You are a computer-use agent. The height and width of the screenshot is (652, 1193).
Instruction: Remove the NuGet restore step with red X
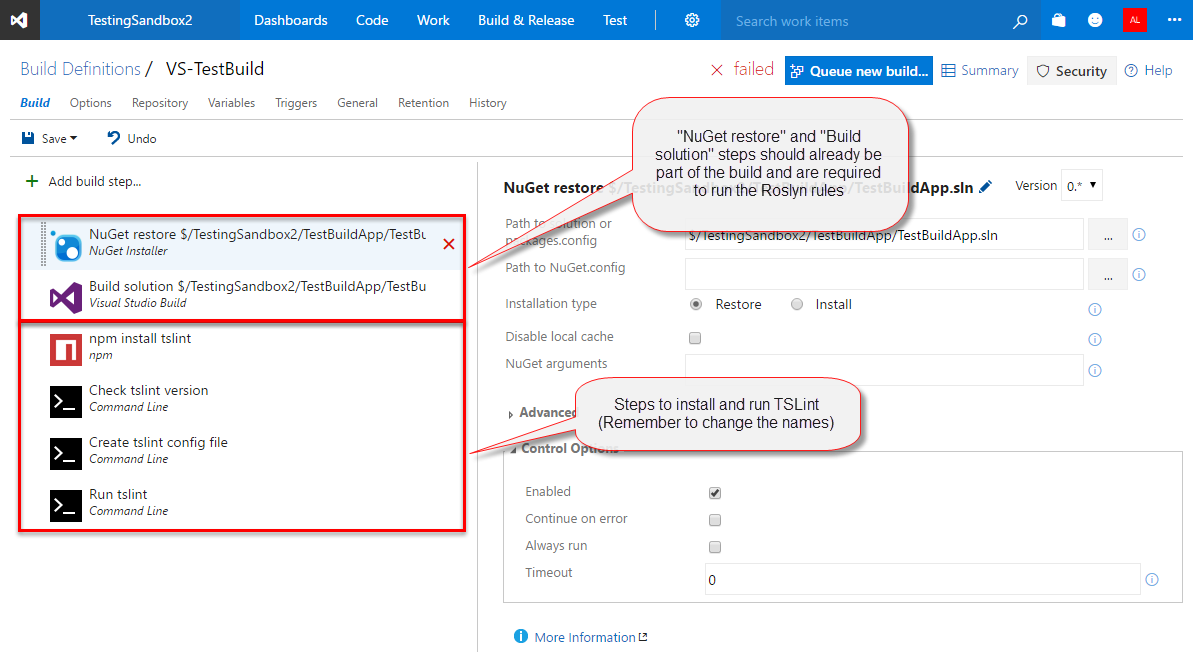[448, 244]
